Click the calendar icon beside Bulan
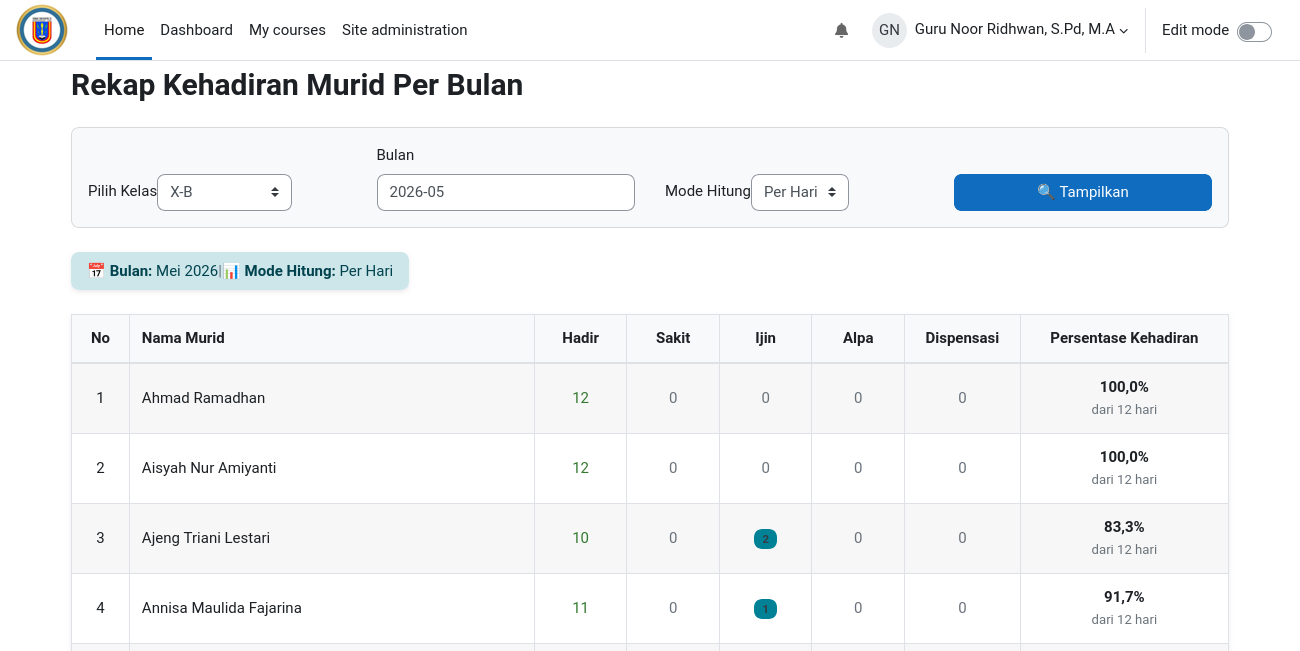The image size is (1300, 651). (96, 271)
